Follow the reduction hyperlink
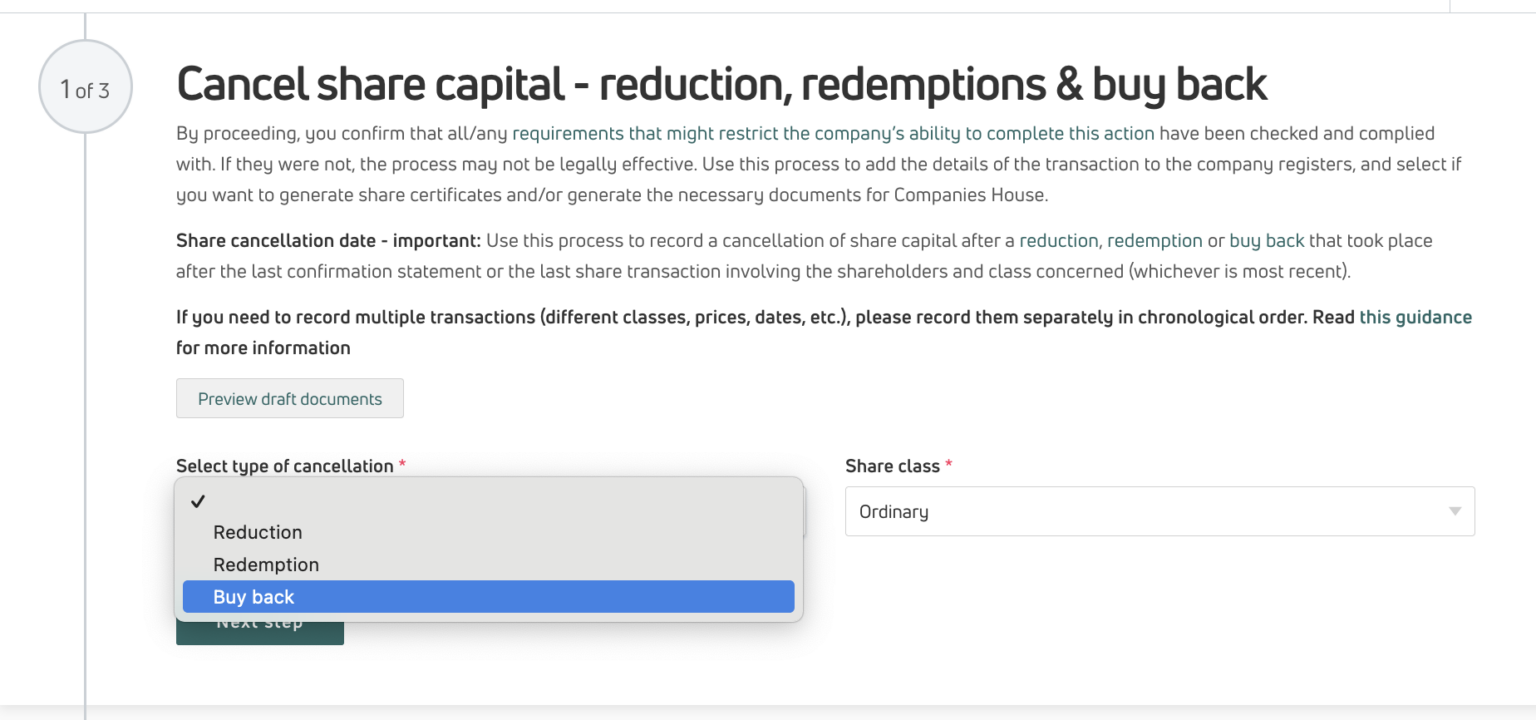This screenshot has width=1536, height=720. (1059, 240)
